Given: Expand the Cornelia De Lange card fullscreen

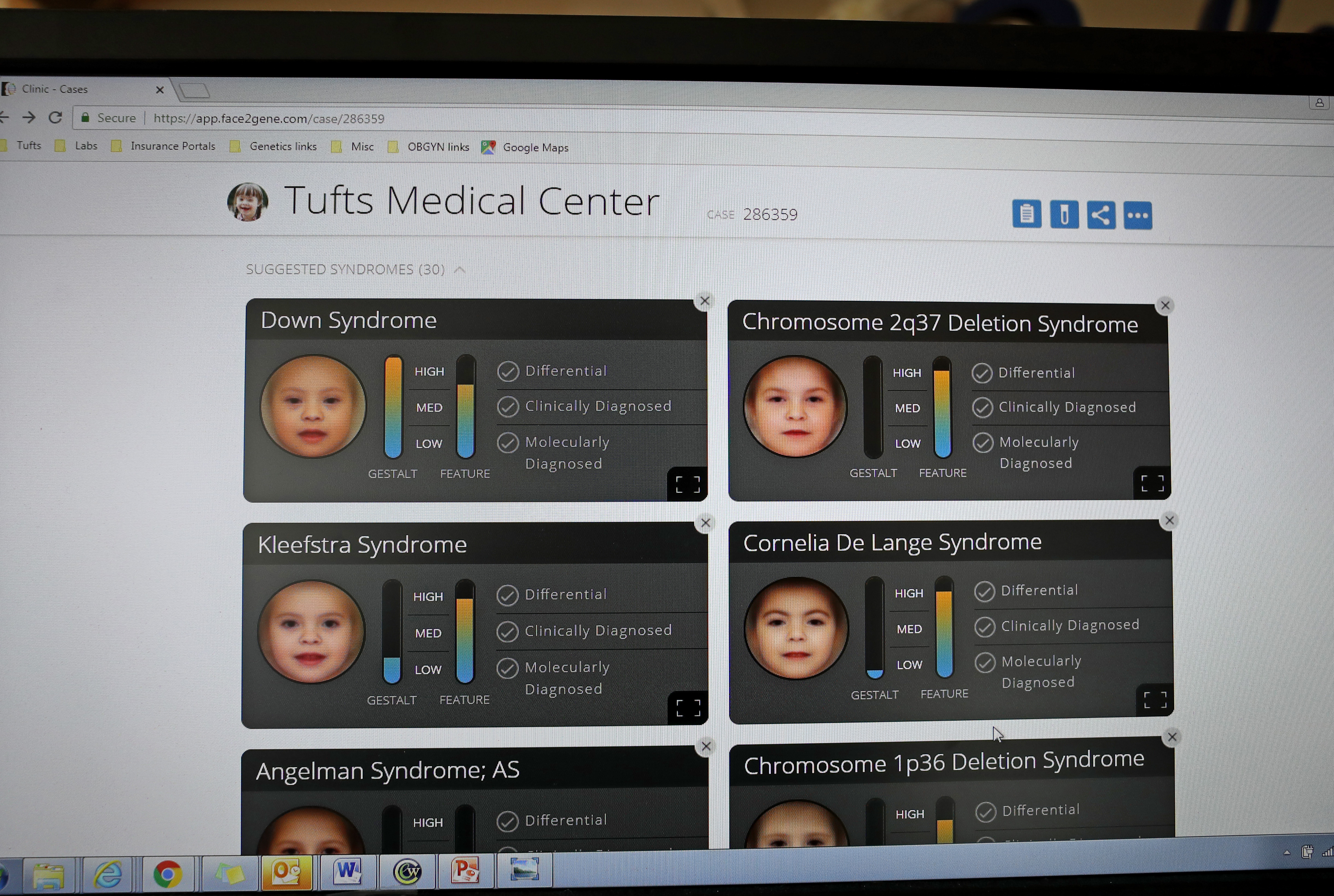Looking at the screenshot, I should pos(1155,699).
